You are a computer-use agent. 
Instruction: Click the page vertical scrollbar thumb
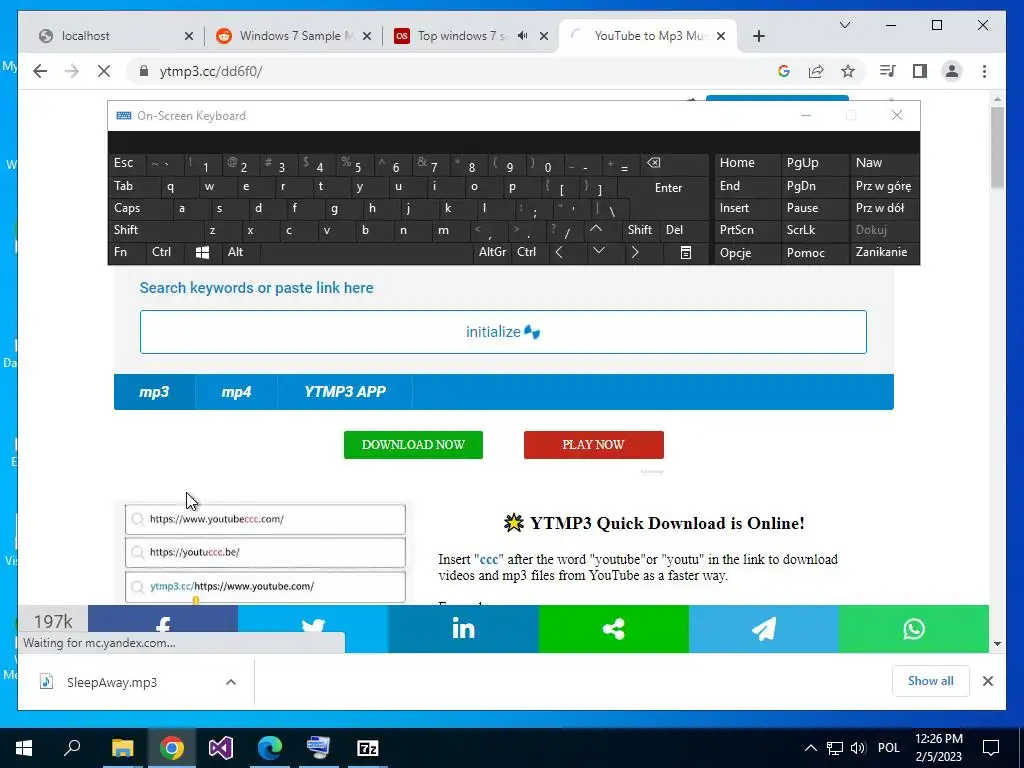pos(997,148)
